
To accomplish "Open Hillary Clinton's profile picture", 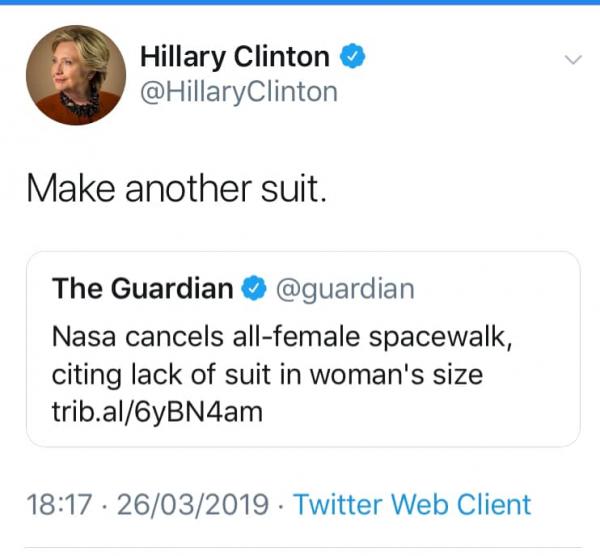I will tap(76, 75).
